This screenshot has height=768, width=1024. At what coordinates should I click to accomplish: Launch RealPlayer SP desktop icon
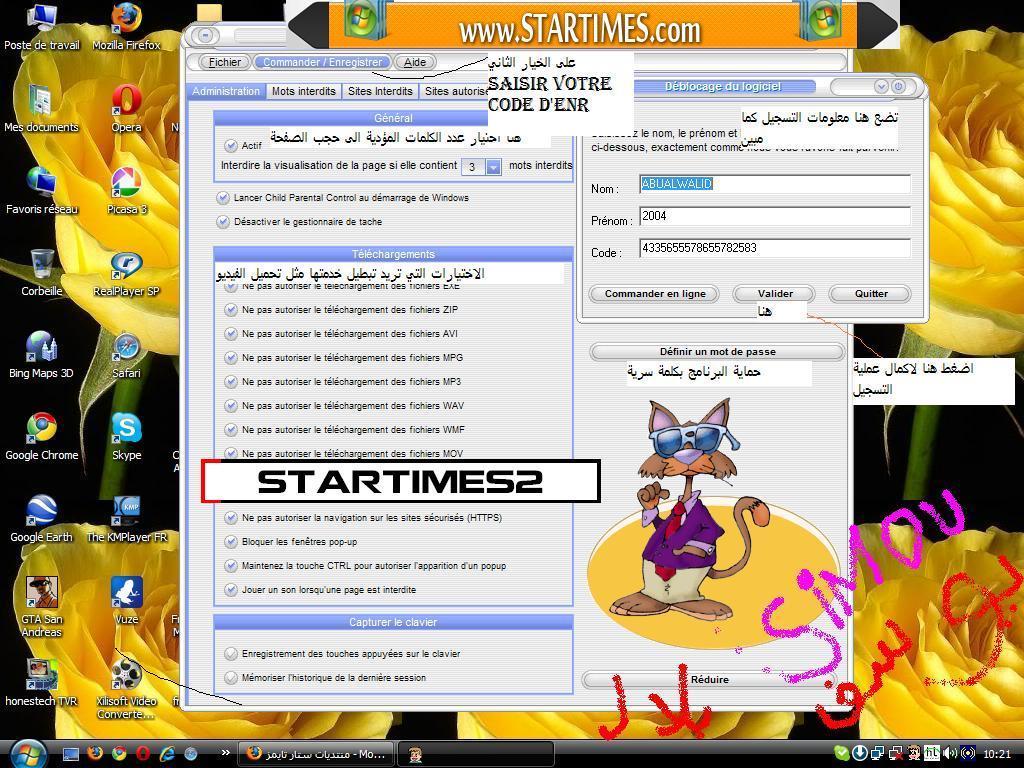tap(126, 272)
